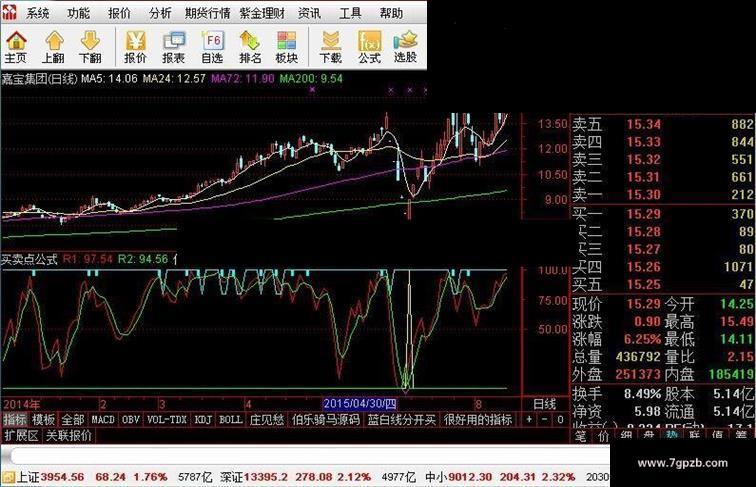Click the - button beside the indicator tabs

pos(544,419)
